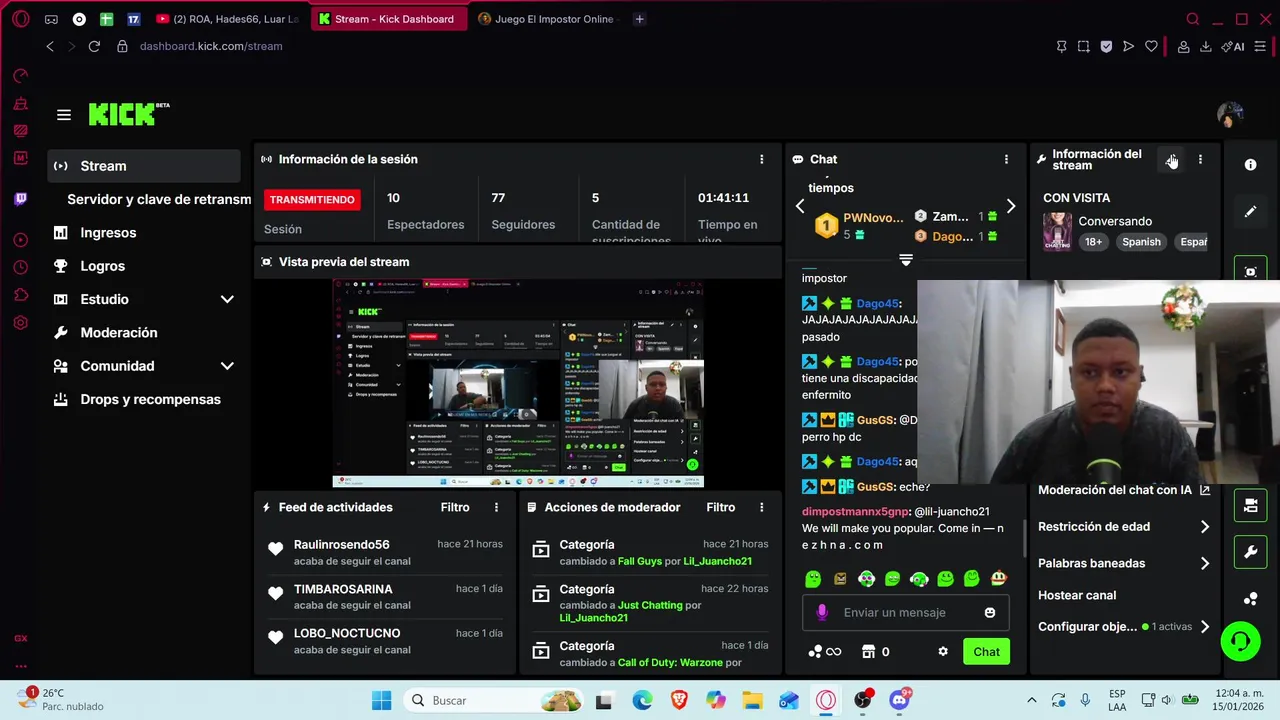This screenshot has width=1280, height=720.
Task: Click the info icon in right sidebar
Action: click(x=1250, y=165)
